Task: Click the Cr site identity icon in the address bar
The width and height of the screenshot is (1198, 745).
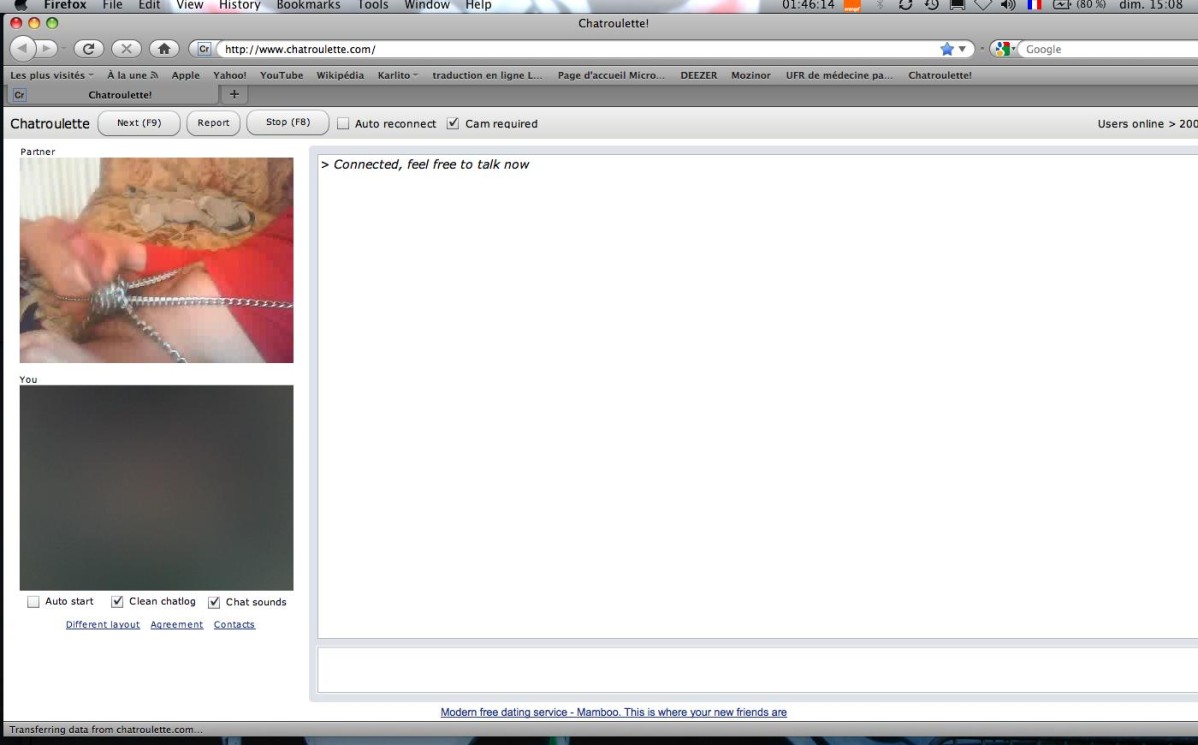Action: click(x=204, y=49)
